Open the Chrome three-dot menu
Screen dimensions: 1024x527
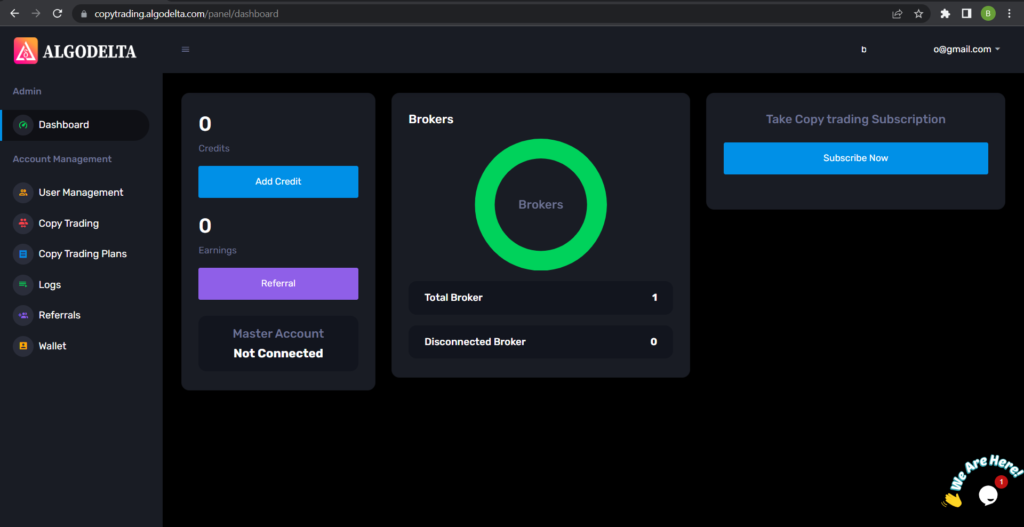click(x=1009, y=14)
